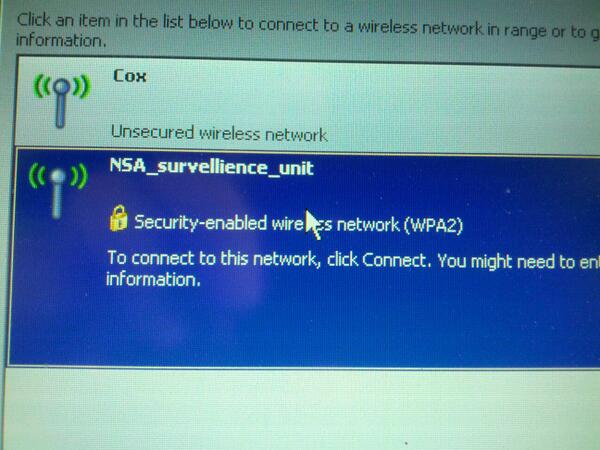600x450 pixels.
Task: Click the blank white area below the network list
Action: (x=302, y=409)
